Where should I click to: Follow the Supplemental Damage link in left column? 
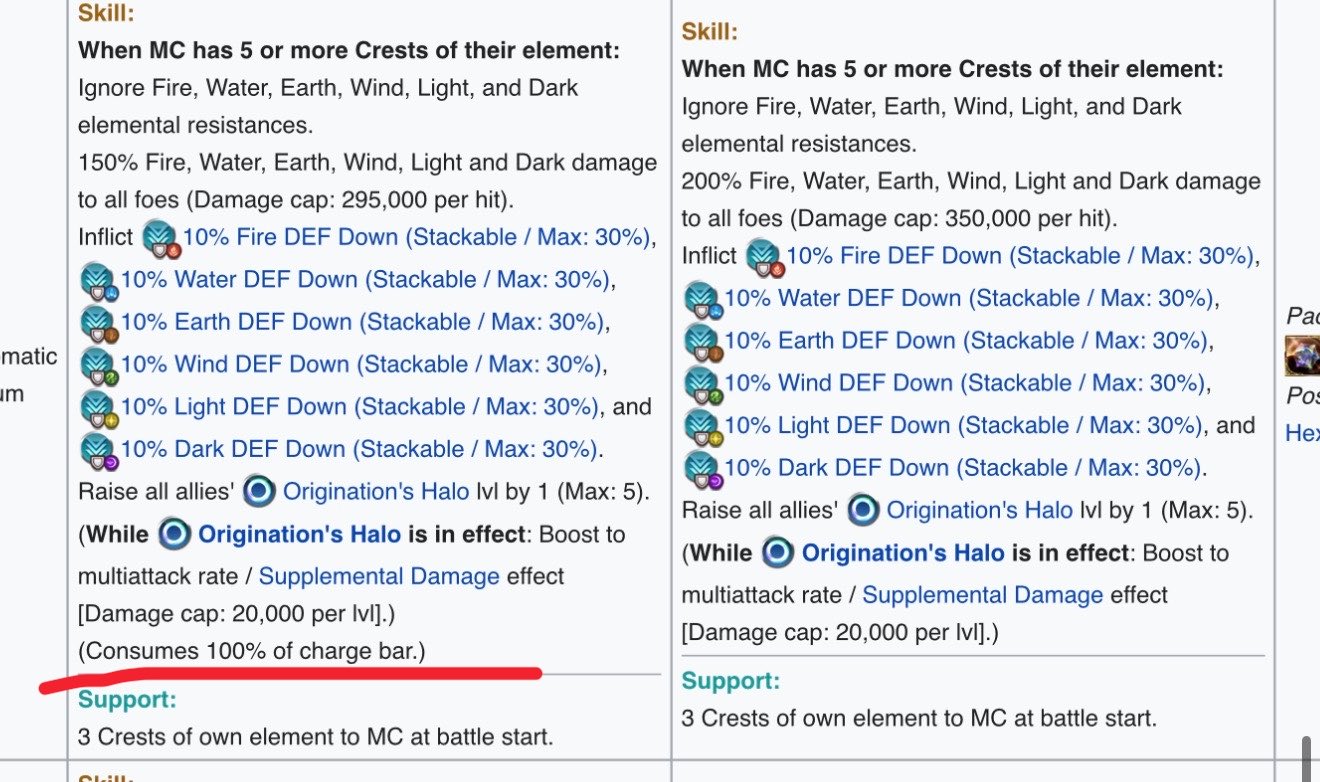pos(379,576)
